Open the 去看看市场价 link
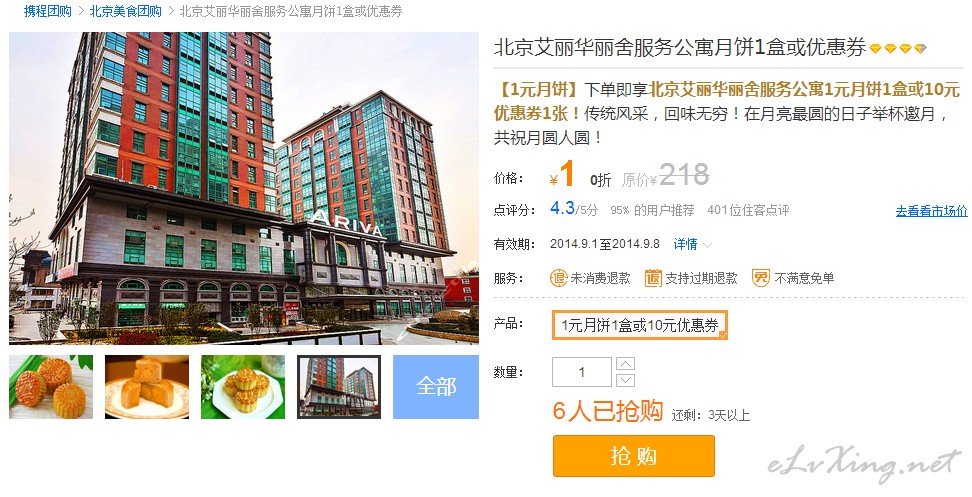Image resolution: width=972 pixels, height=497 pixels. [x=931, y=211]
